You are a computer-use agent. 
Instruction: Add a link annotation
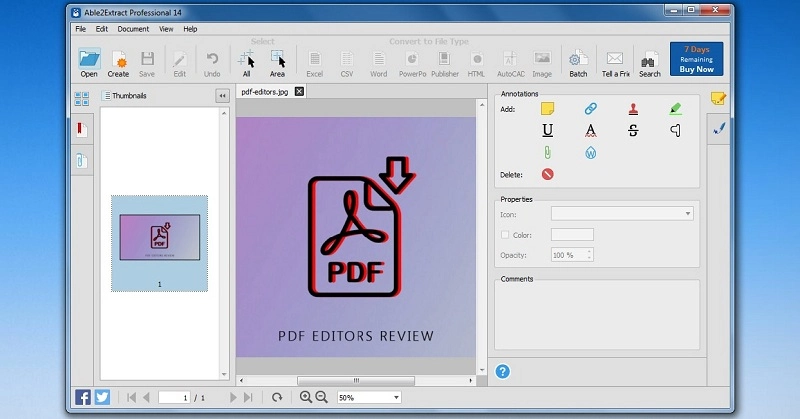(x=590, y=108)
